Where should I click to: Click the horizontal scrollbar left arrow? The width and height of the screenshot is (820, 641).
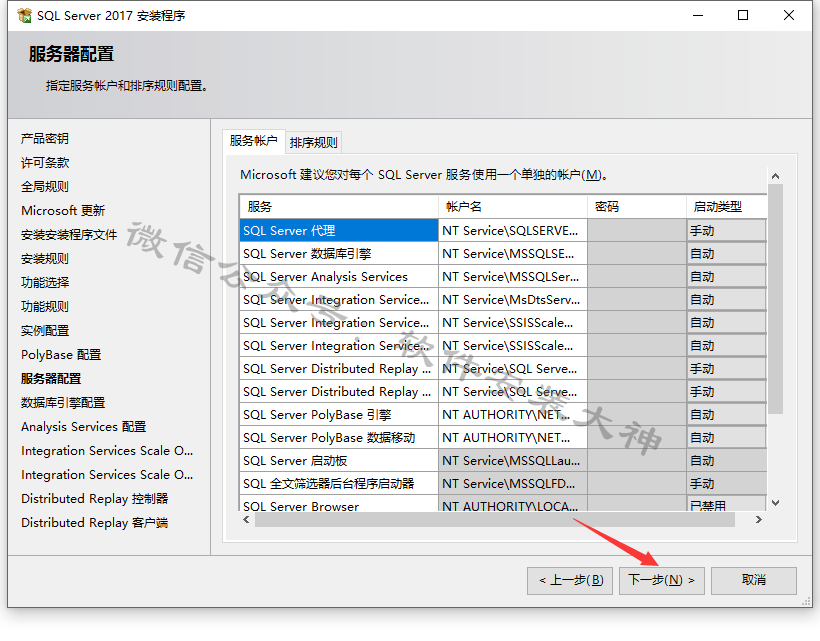coord(246,520)
